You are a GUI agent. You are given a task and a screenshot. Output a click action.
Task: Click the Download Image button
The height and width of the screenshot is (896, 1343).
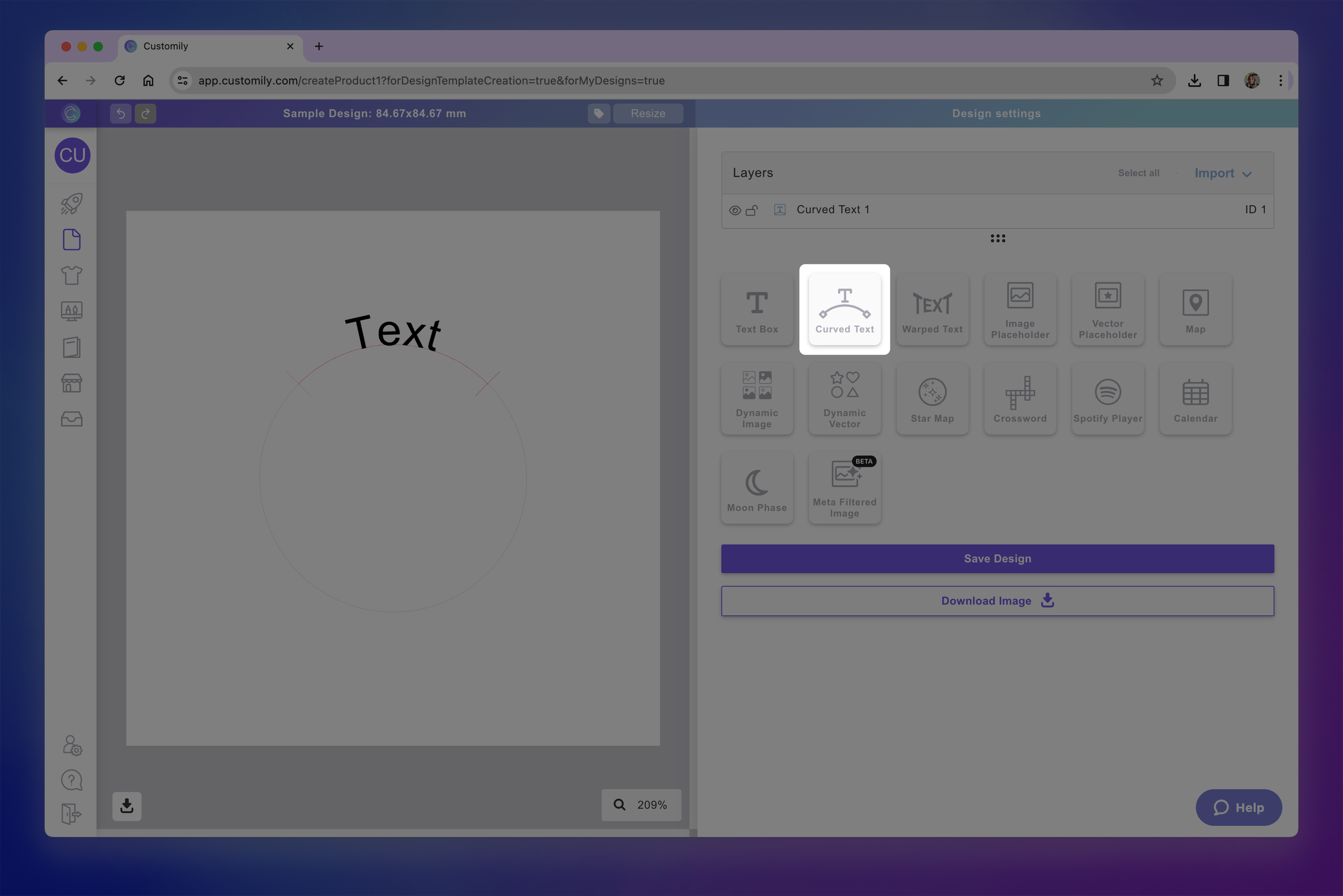pos(997,601)
